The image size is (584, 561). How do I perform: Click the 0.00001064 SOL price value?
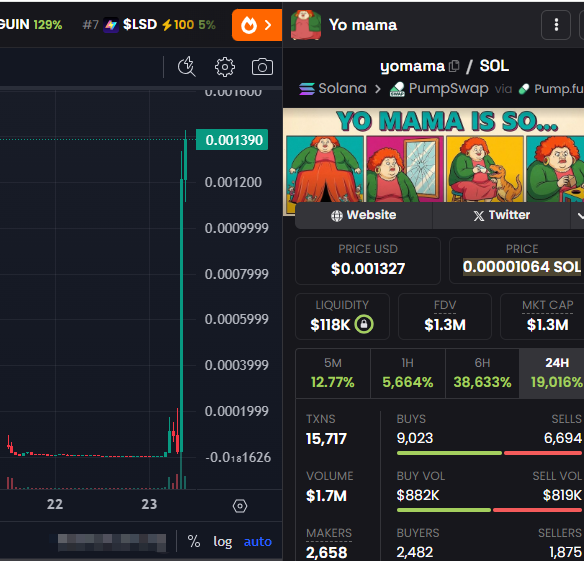tap(522, 267)
